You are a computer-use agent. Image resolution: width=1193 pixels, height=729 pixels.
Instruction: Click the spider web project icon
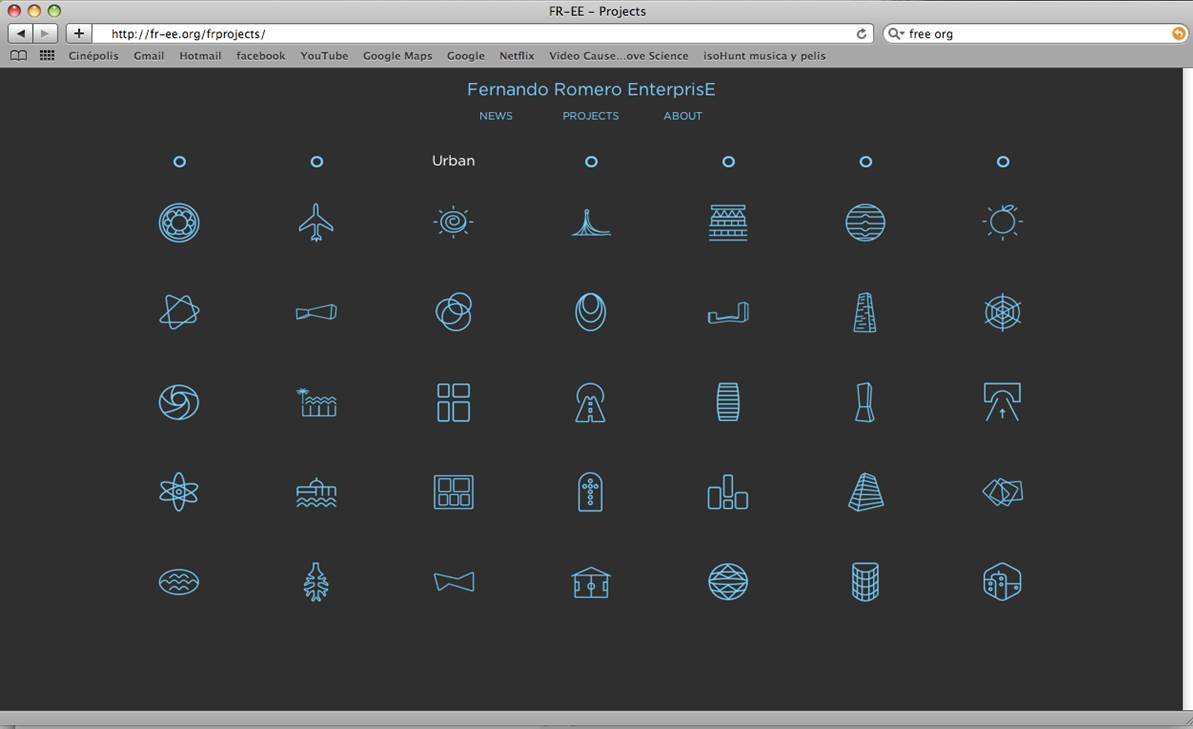click(1002, 313)
